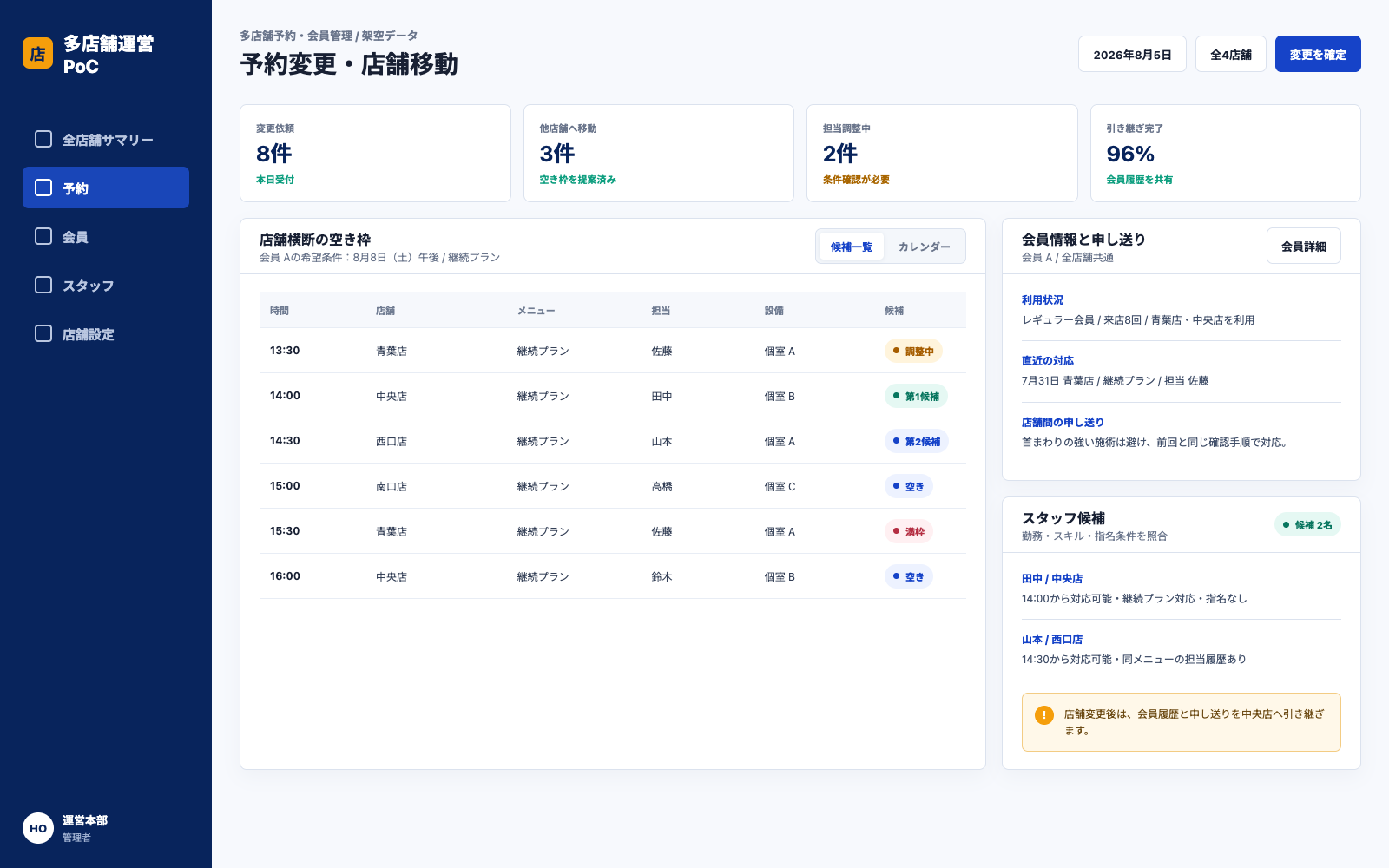1389x868 pixels.
Task: Select the 担当調整中 2件 summary card
Action: [942, 154]
